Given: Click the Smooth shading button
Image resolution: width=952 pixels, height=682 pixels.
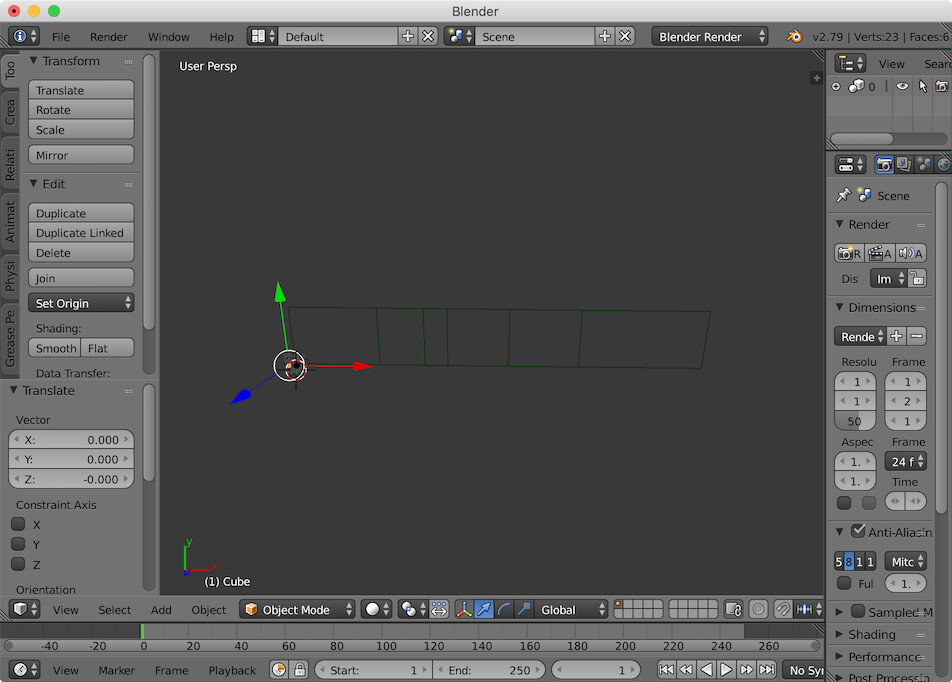Looking at the screenshot, I should click(55, 348).
